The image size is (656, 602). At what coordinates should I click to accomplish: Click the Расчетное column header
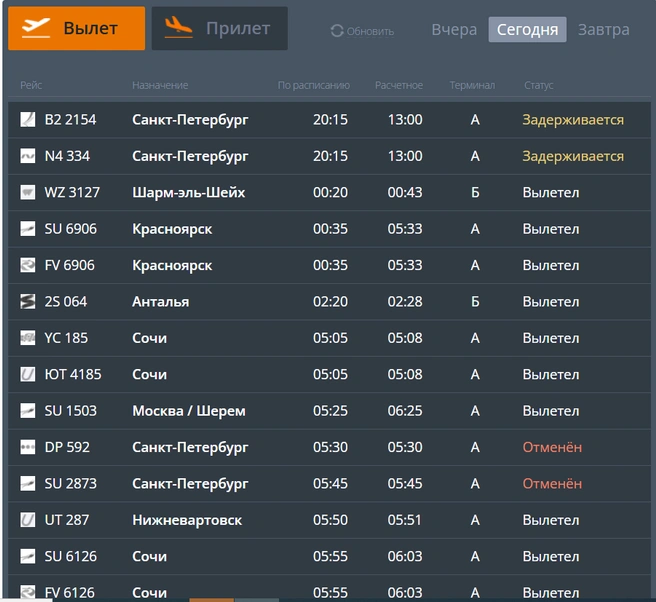pyautogui.click(x=399, y=85)
